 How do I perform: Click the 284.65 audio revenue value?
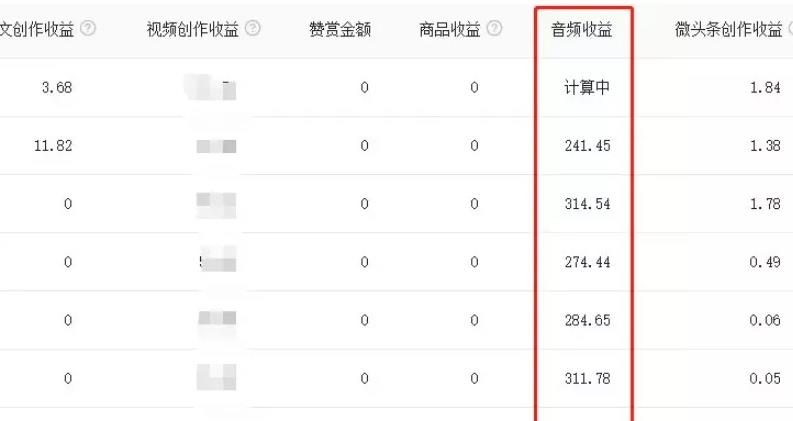click(588, 320)
